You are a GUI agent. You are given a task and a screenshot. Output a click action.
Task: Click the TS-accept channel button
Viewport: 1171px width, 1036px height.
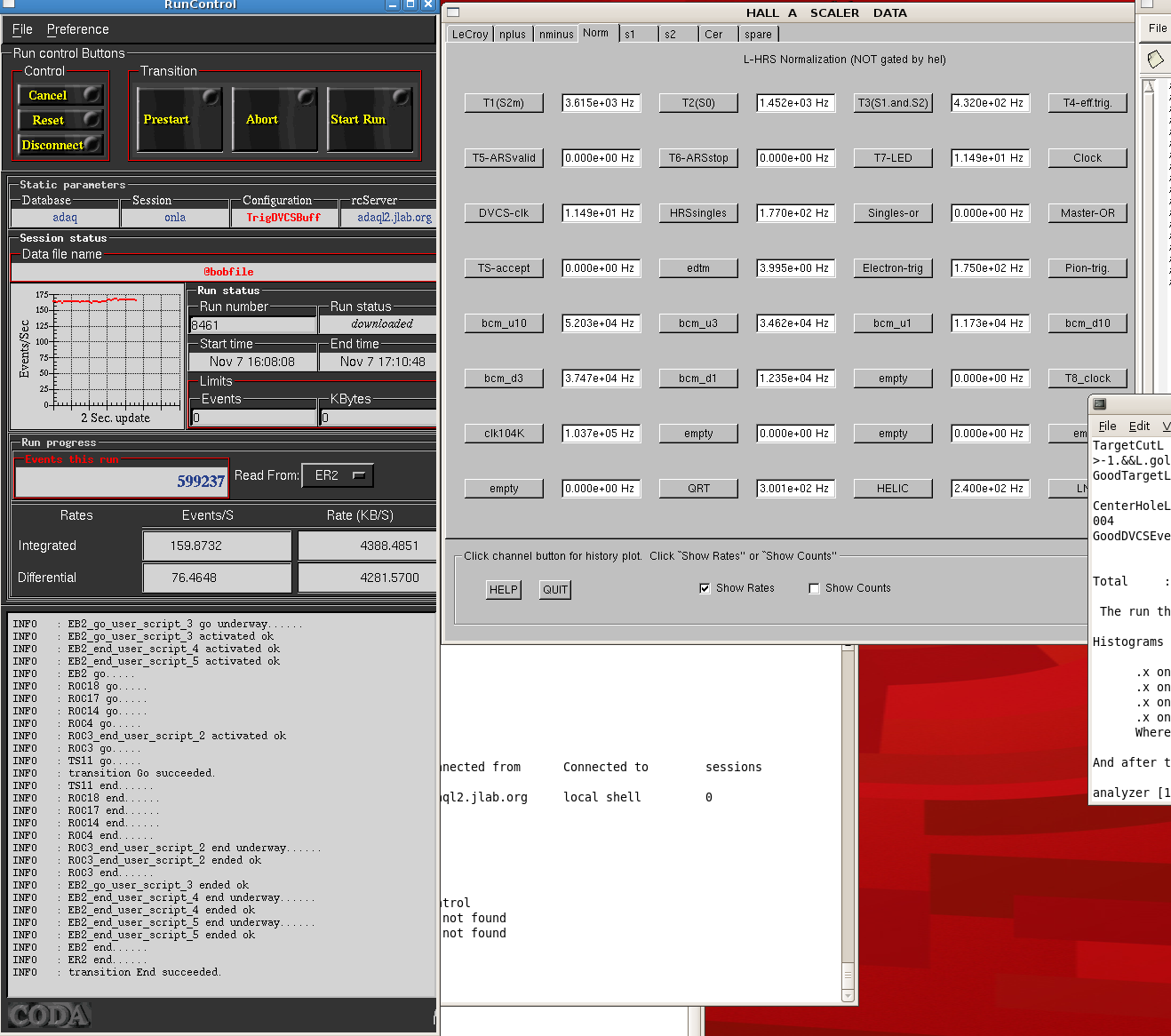(x=504, y=268)
